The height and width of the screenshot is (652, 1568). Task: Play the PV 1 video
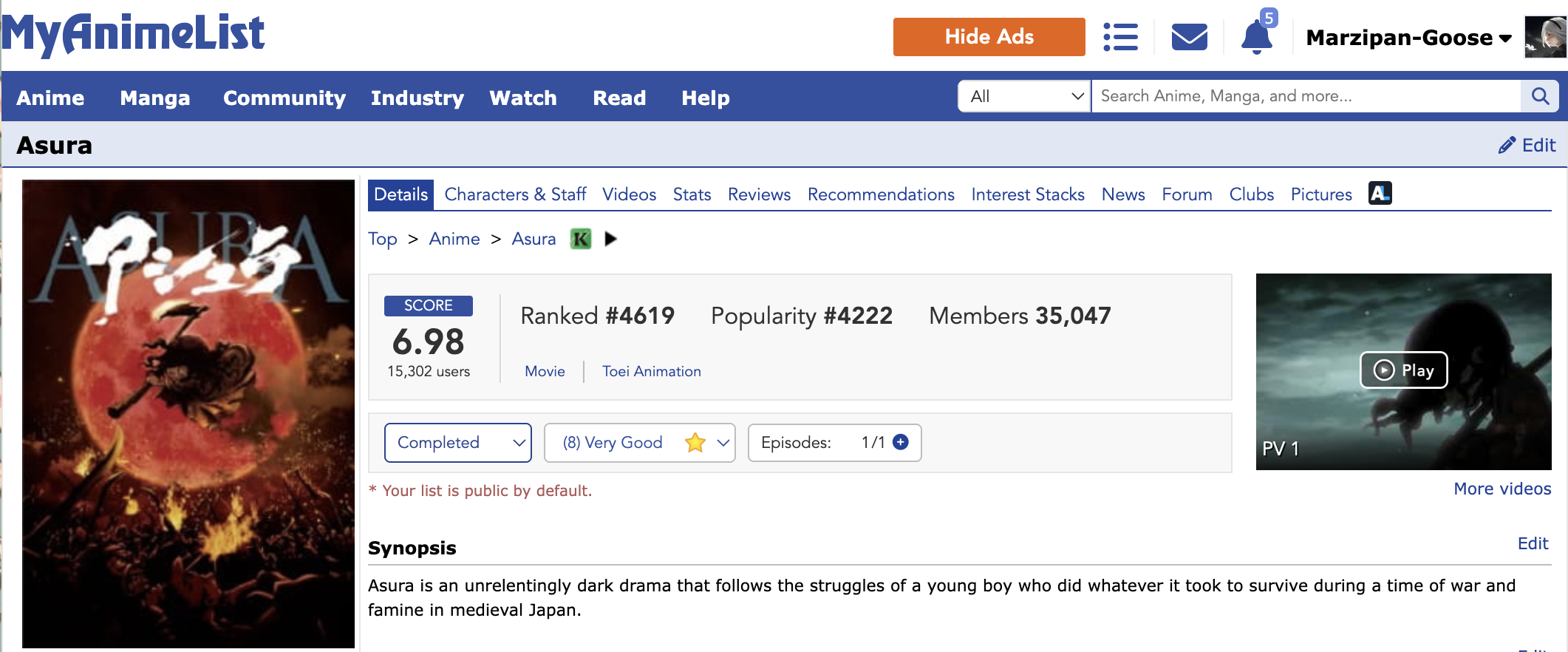coord(1403,370)
